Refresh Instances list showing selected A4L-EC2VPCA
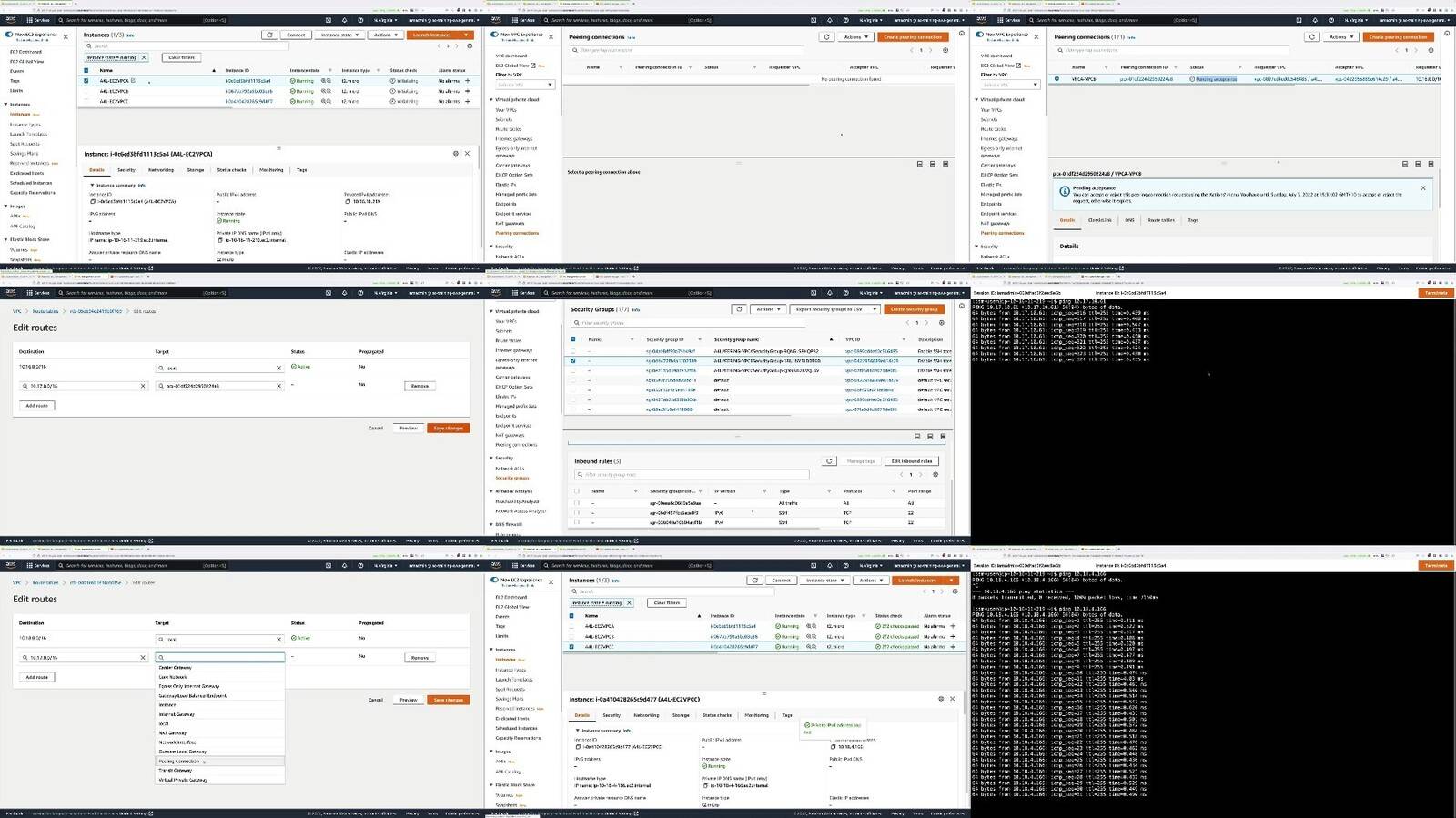1456x818 pixels. click(268, 35)
